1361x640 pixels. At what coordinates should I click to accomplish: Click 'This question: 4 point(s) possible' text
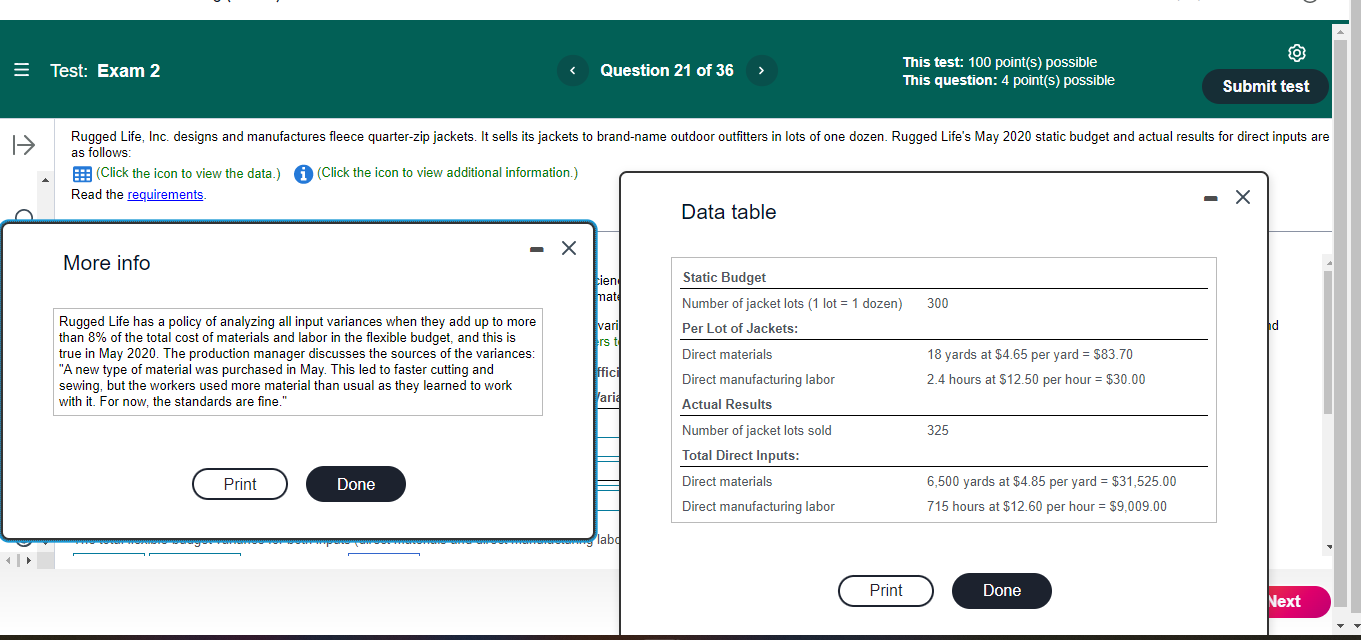pos(1009,80)
